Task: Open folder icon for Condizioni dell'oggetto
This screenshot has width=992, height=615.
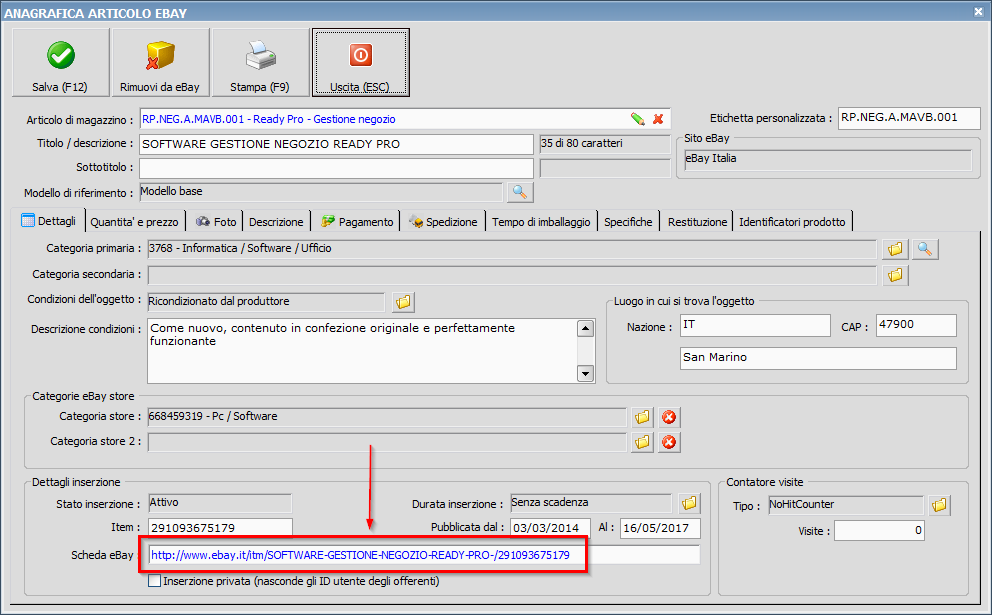Action: 403,302
